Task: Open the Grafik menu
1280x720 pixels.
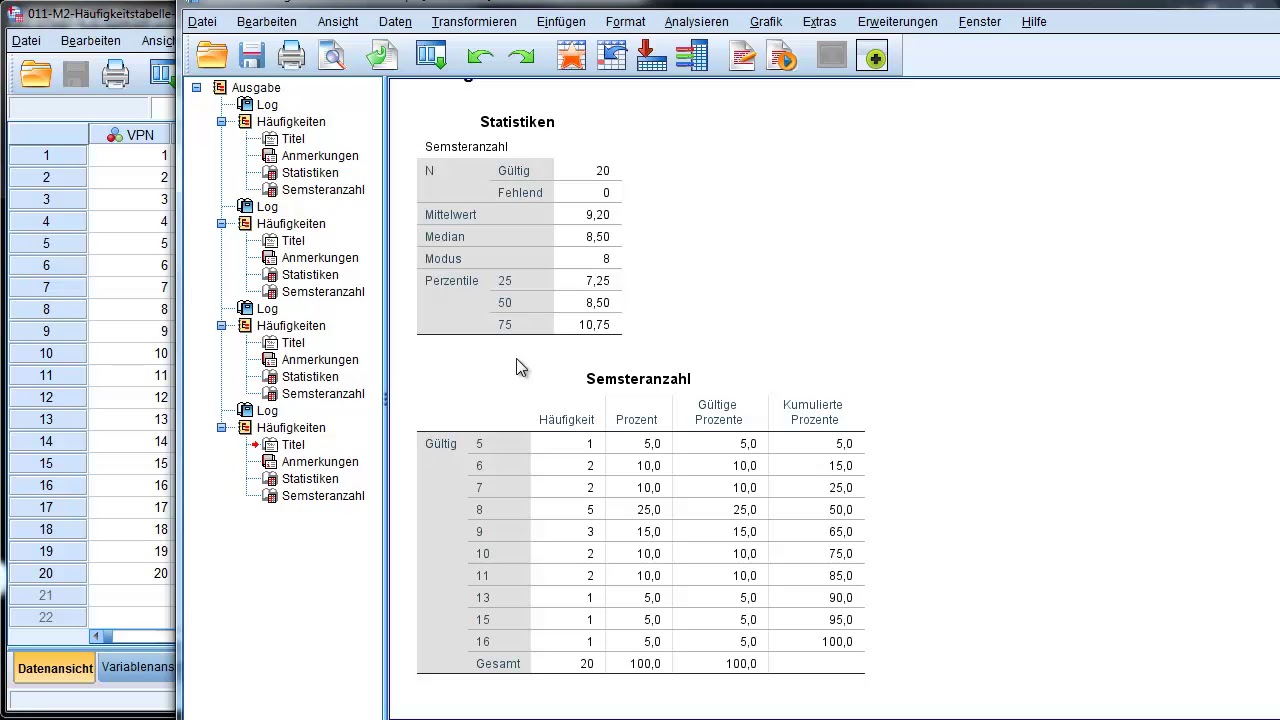Action: coord(766,21)
